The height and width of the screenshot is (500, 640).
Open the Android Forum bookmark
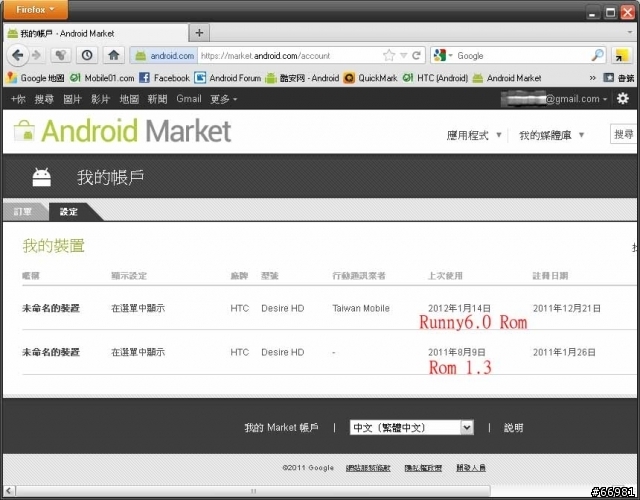228,78
